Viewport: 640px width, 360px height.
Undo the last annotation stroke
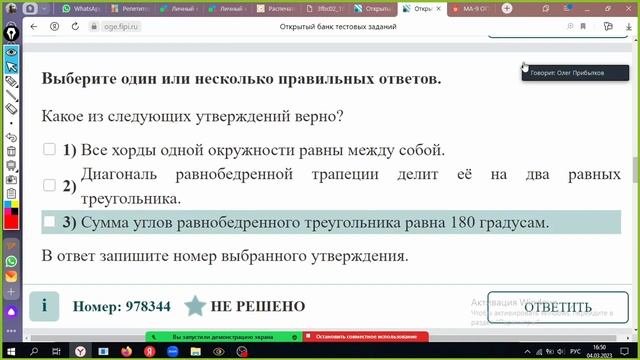[x=11, y=138]
